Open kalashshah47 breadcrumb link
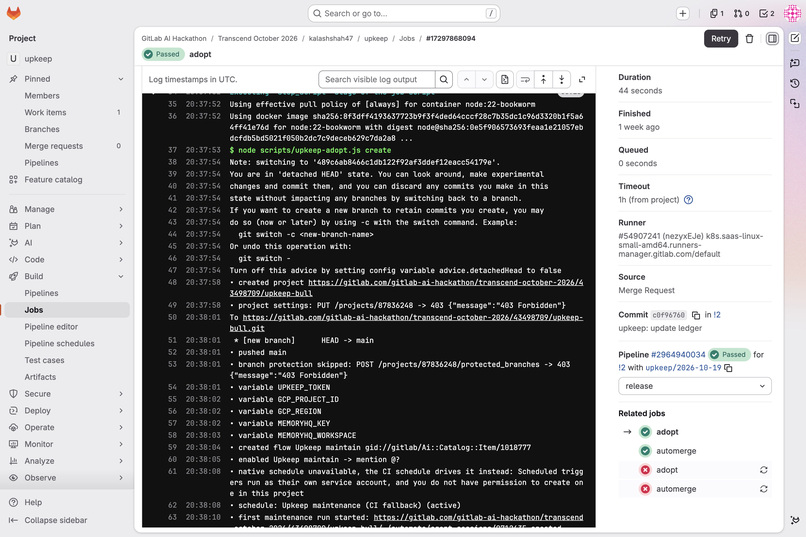The image size is (806, 537). coord(331,39)
